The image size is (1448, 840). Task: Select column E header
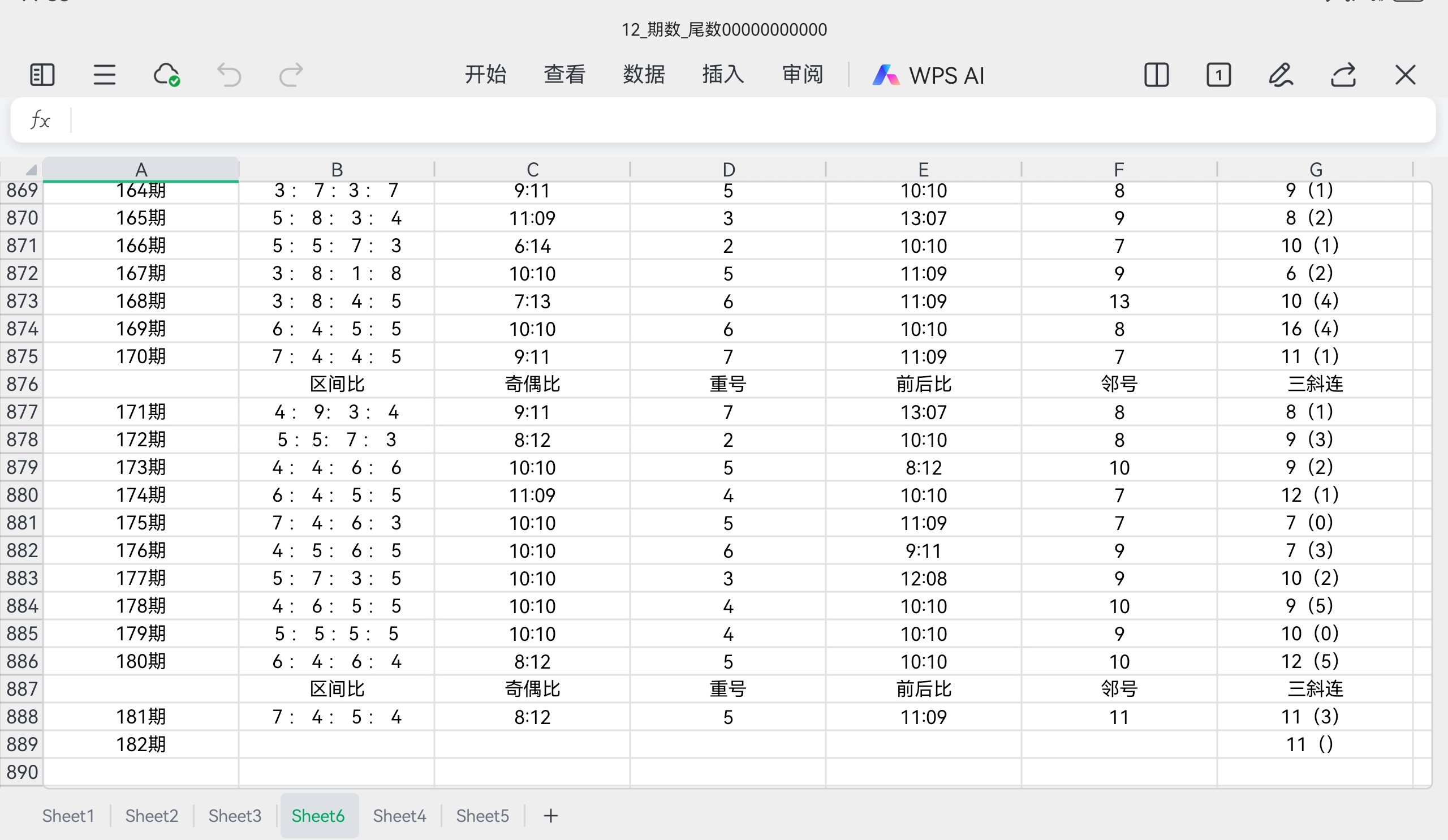924,170
